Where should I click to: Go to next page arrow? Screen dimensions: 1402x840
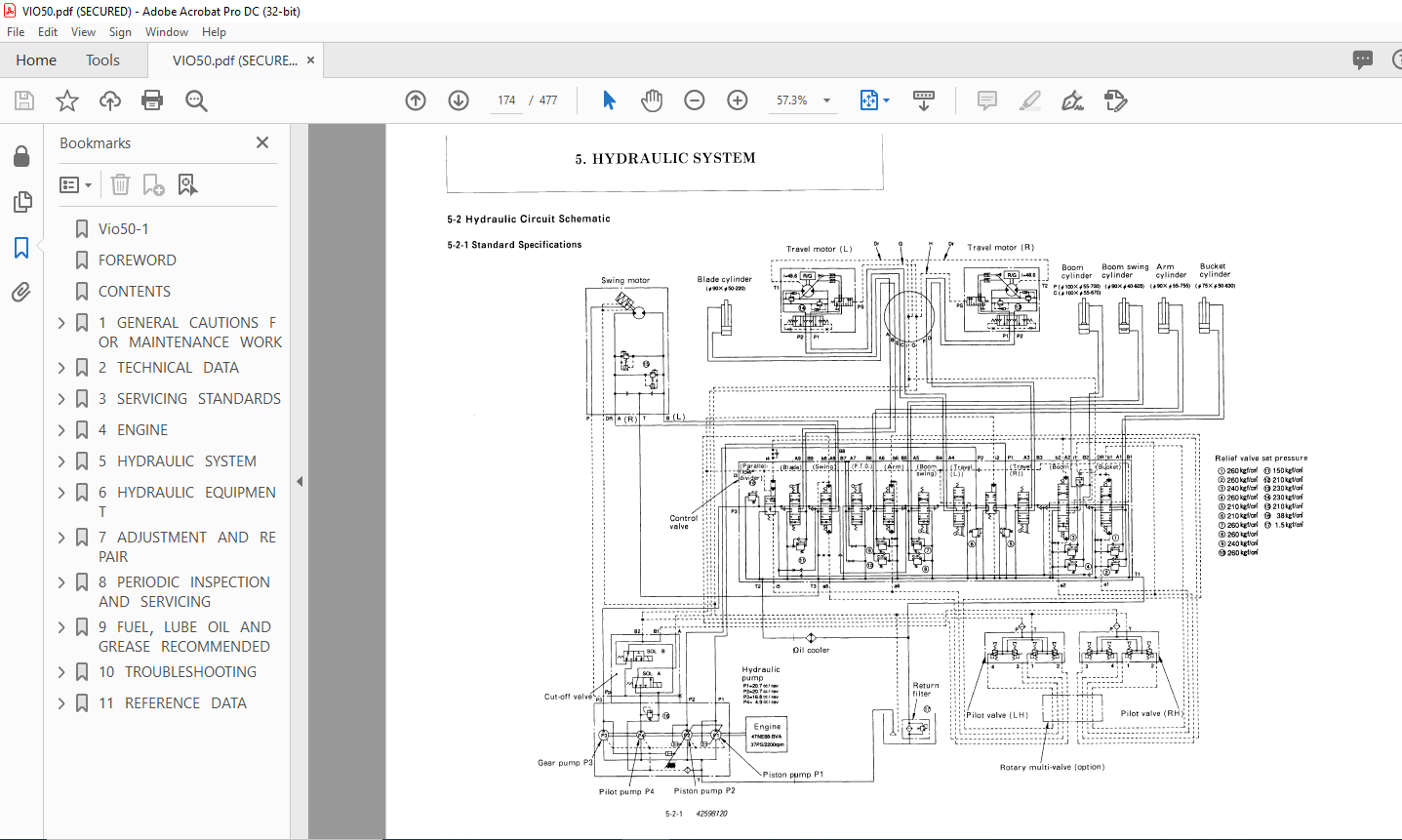459,100
